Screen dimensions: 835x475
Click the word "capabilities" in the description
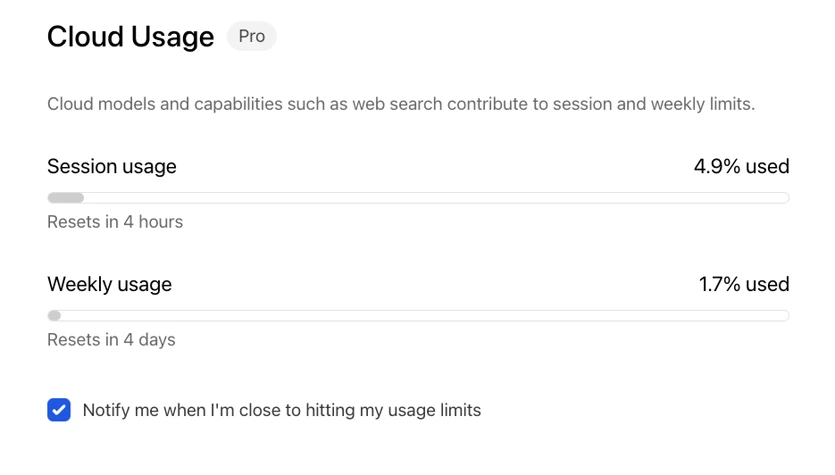point(238,104)
